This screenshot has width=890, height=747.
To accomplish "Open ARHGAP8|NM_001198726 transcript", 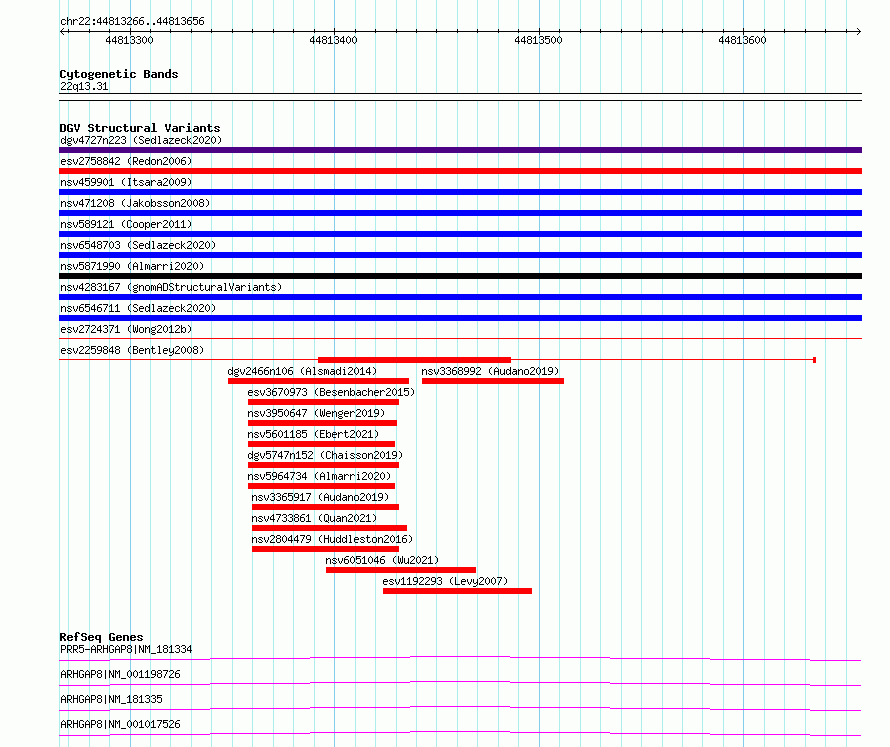I will (x=120, y=674).
